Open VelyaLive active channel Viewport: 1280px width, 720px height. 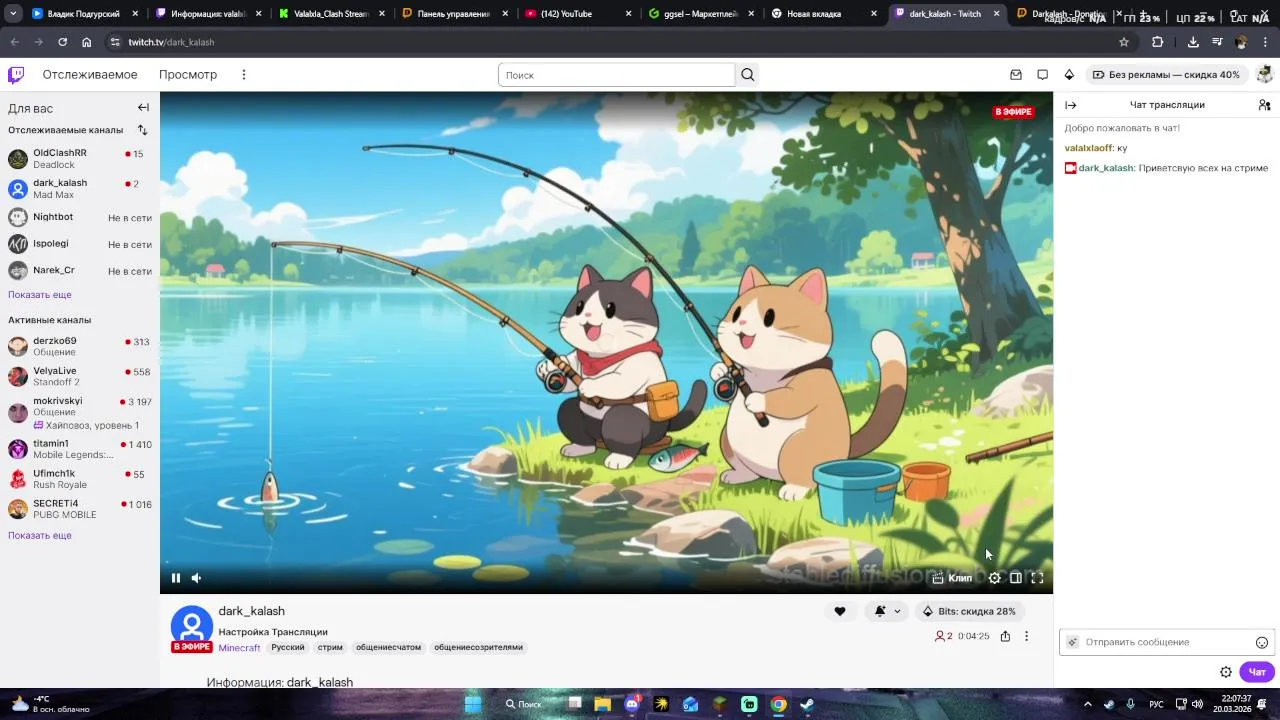click(79, 376)
